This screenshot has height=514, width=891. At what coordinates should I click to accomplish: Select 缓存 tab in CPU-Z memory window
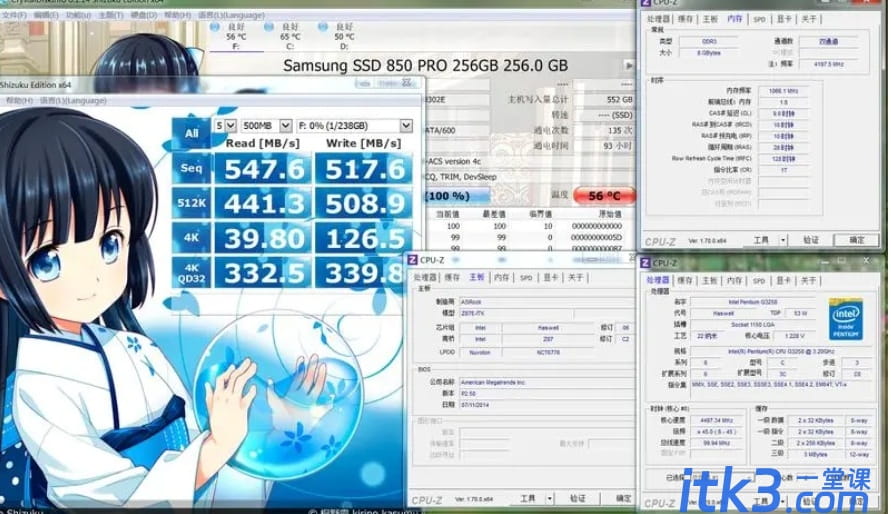[x=685, y=19]
